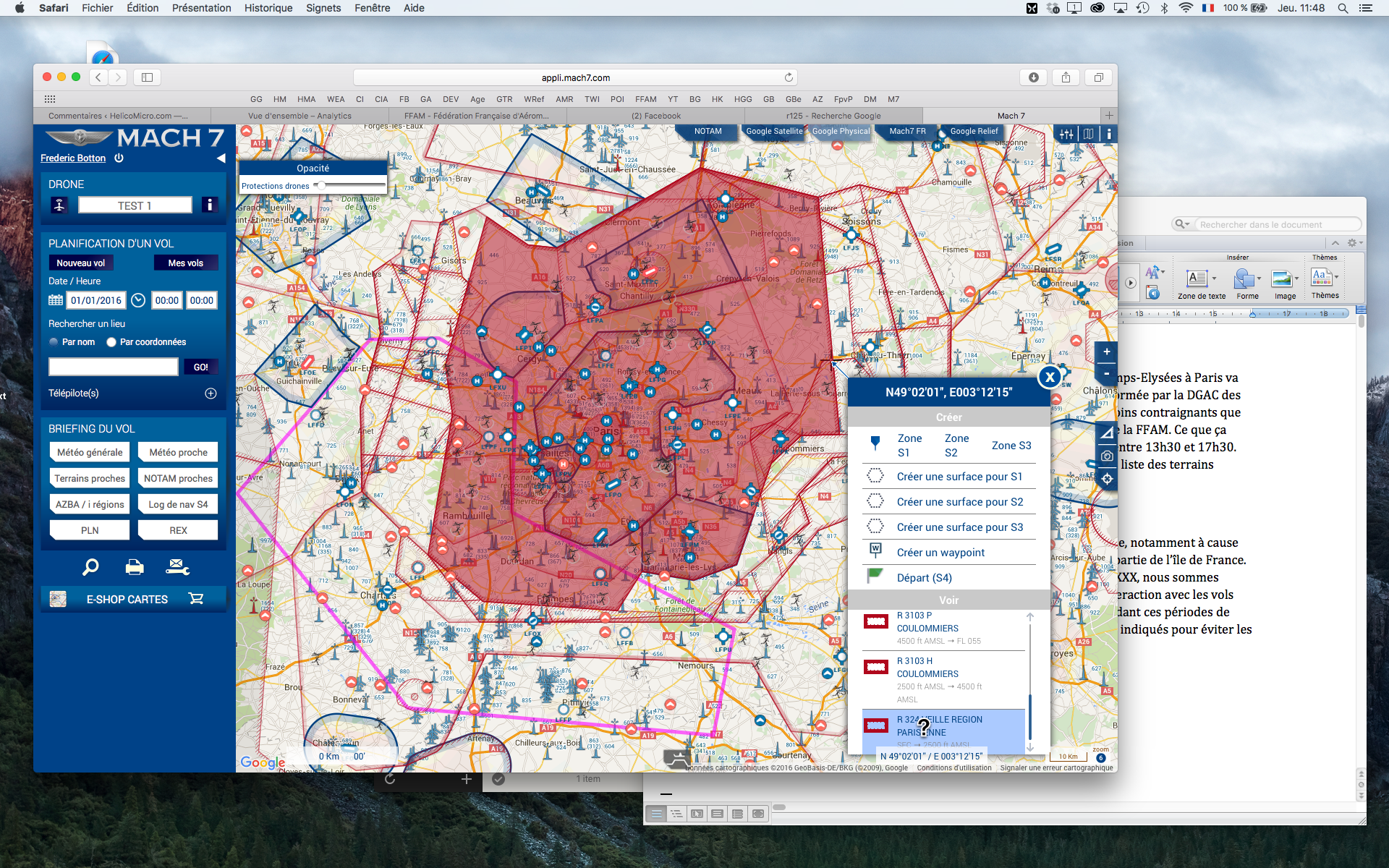1389x868 pixels.
Task: Open the Historique menu
Action: [268, 8]
